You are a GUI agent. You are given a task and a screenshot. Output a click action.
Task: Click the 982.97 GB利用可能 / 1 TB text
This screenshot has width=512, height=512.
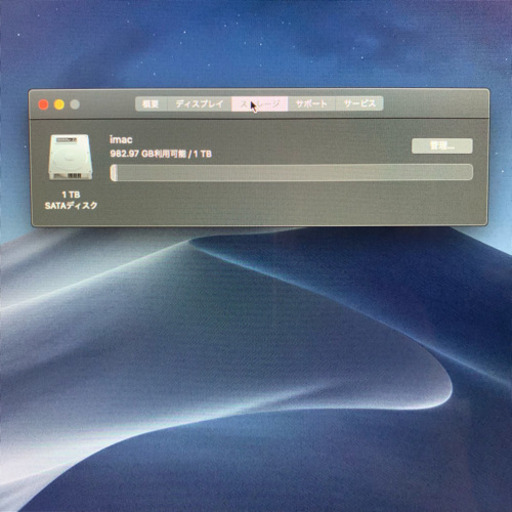161,154
